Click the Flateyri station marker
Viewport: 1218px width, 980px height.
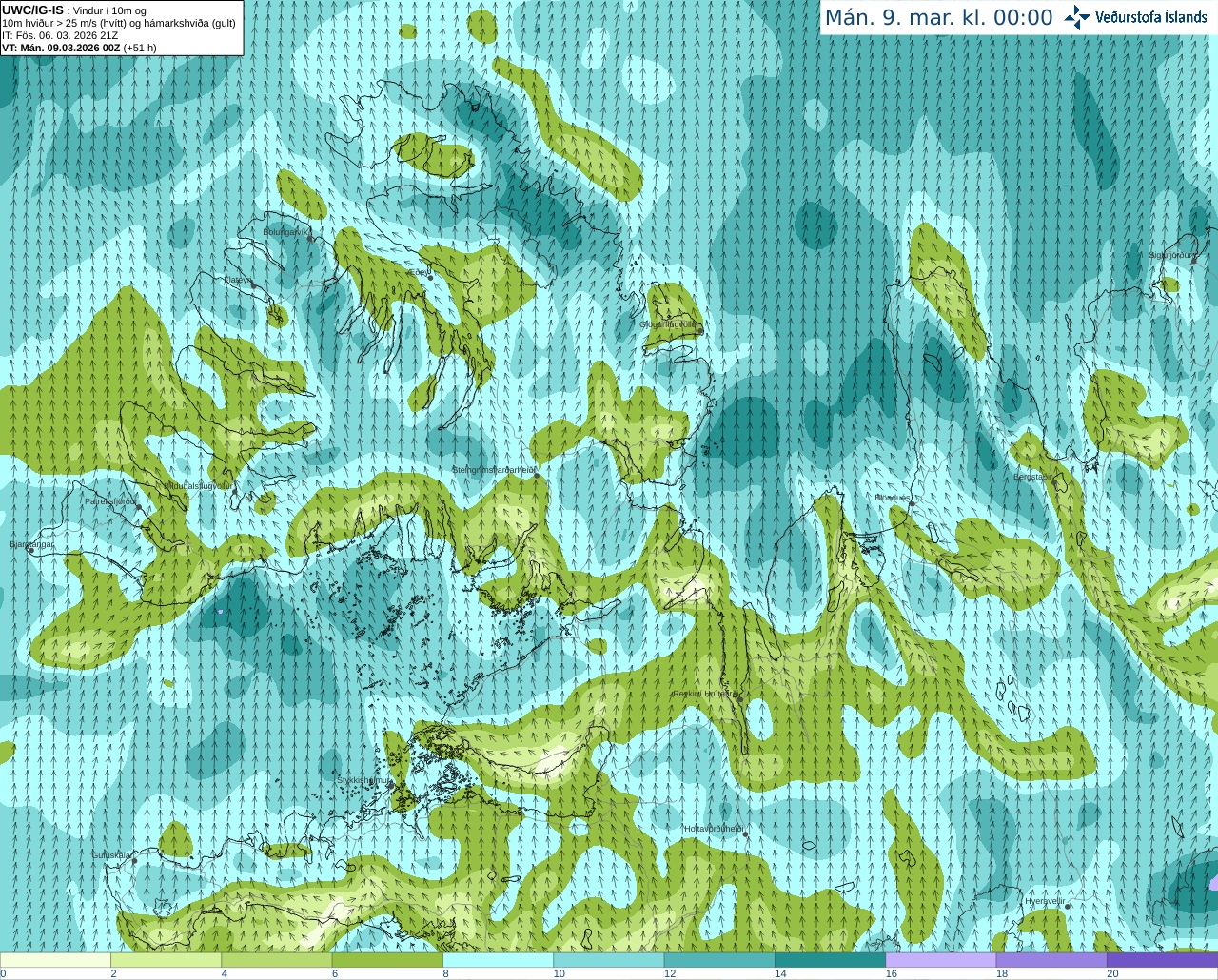253,286
